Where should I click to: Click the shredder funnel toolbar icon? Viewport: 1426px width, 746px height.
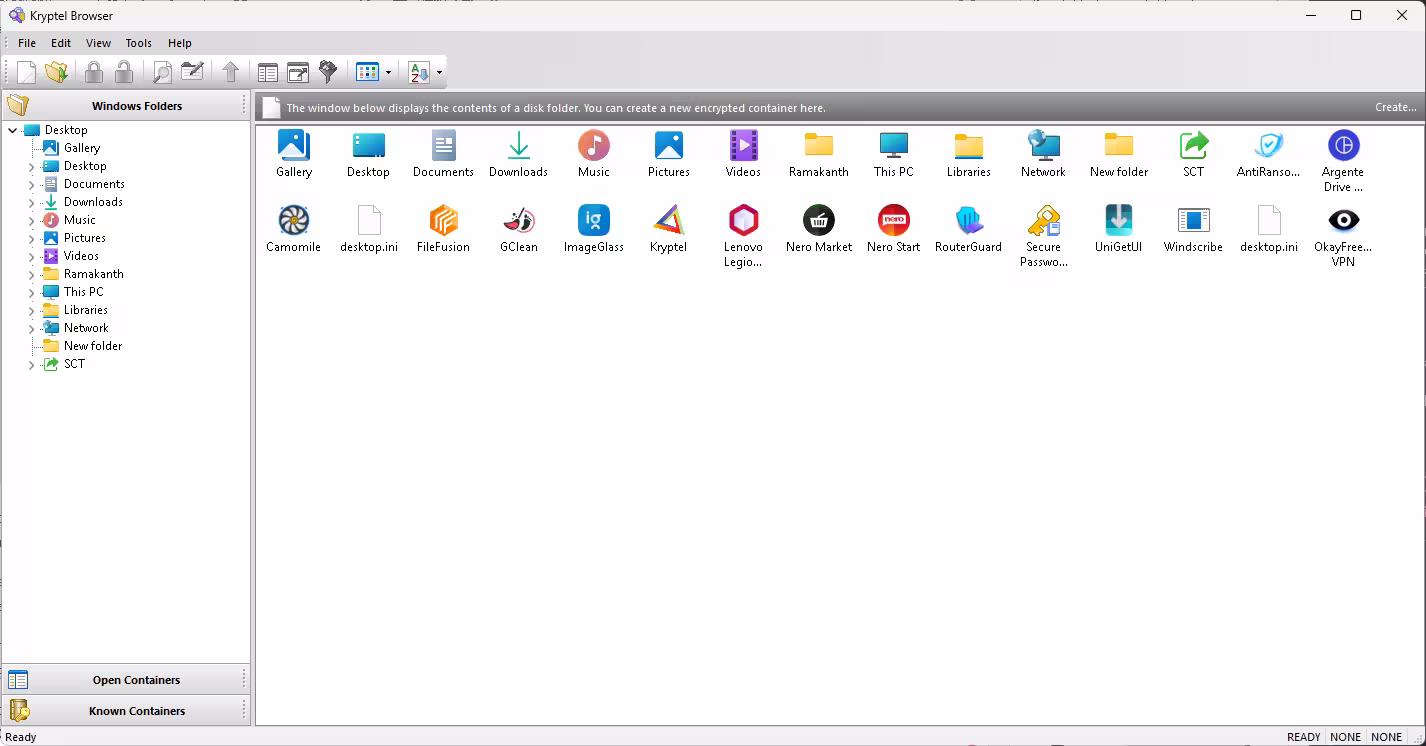pyautogui.click(x=328, y=72)
